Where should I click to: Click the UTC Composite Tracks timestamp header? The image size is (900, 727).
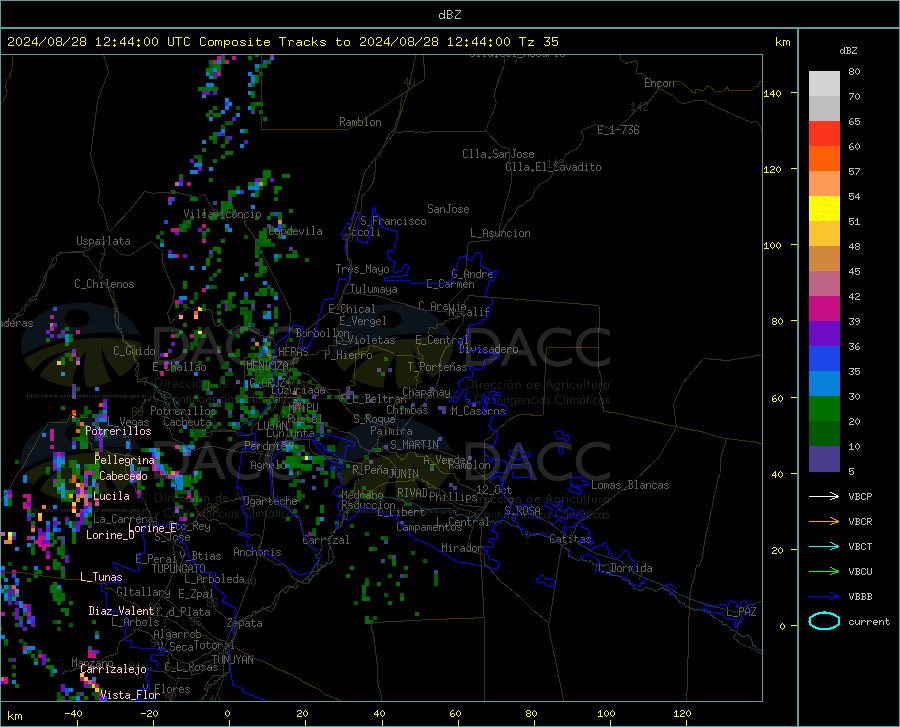tap(282, 42)
